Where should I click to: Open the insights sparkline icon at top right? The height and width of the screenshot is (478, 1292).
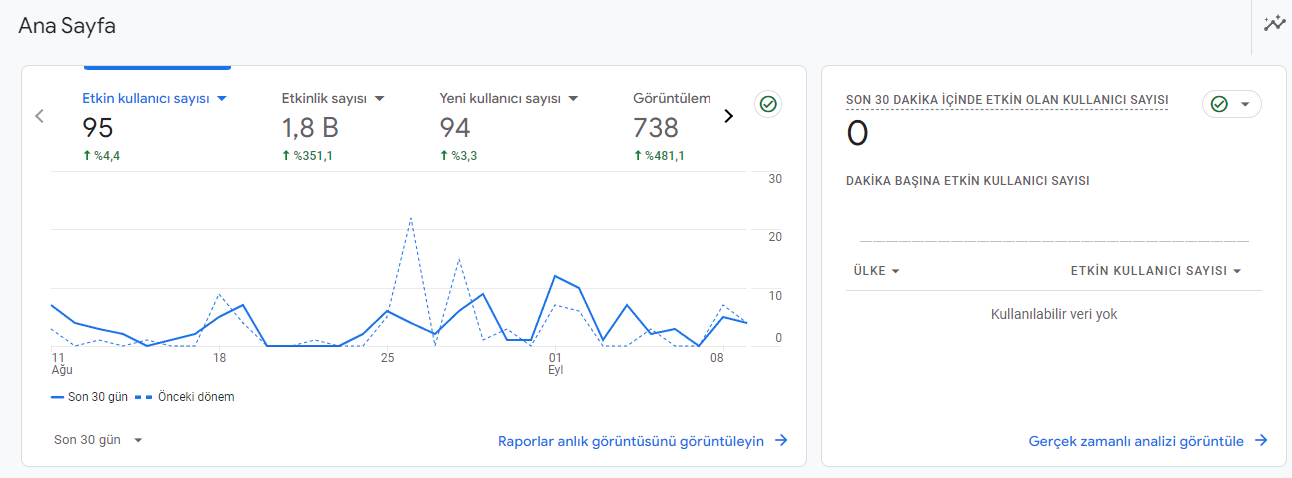[1273, 24]
